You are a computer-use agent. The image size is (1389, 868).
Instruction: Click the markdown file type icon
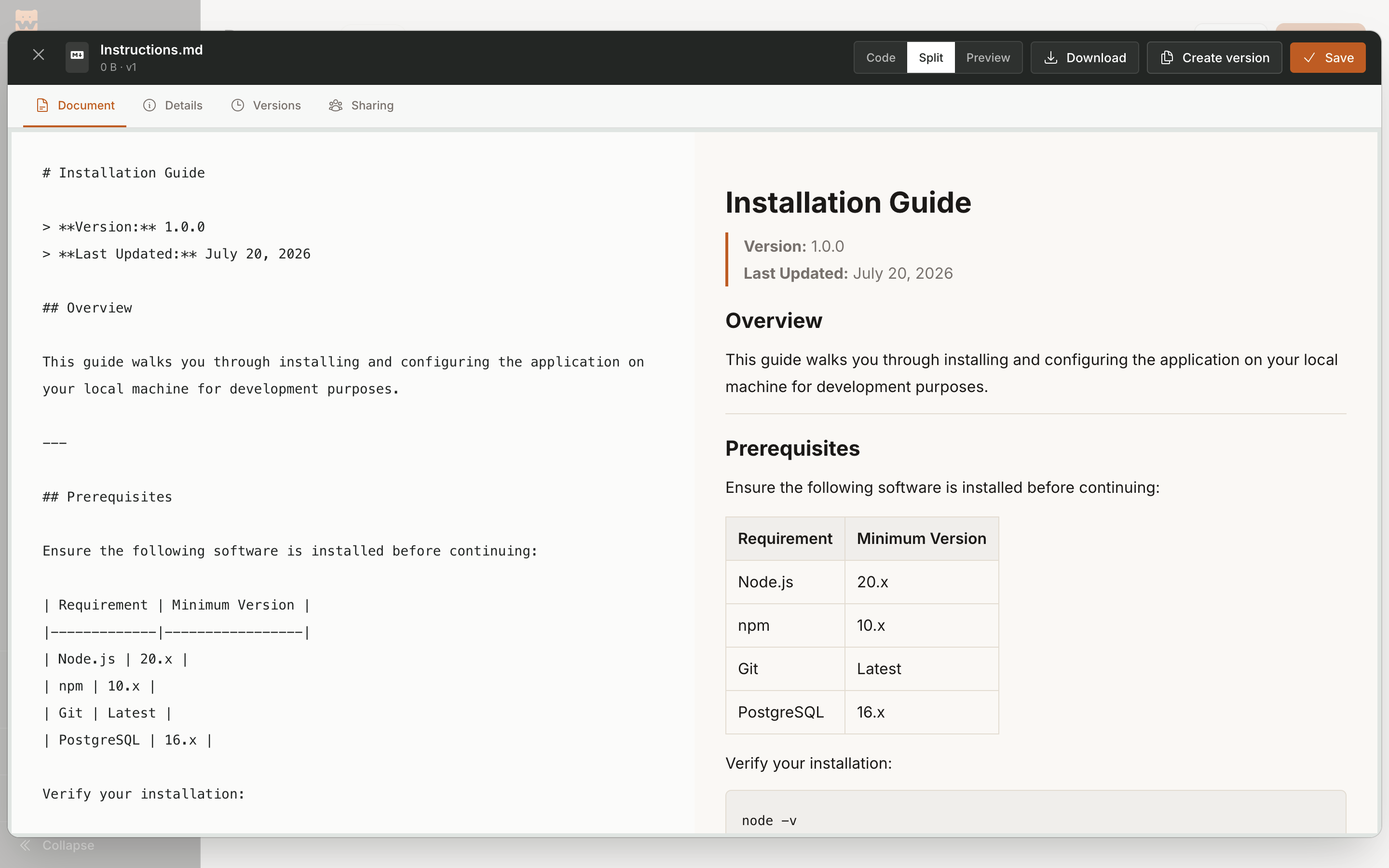tap(77, 57)
